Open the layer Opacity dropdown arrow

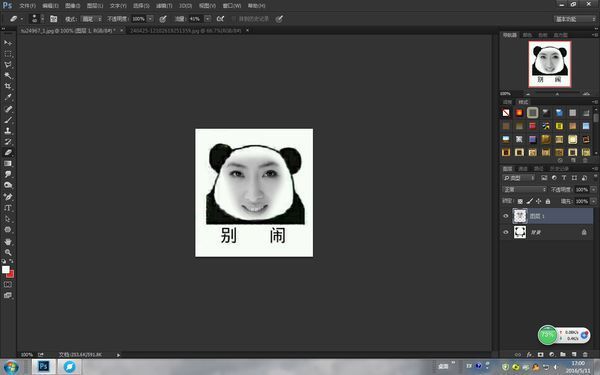[x=593, y=190]
